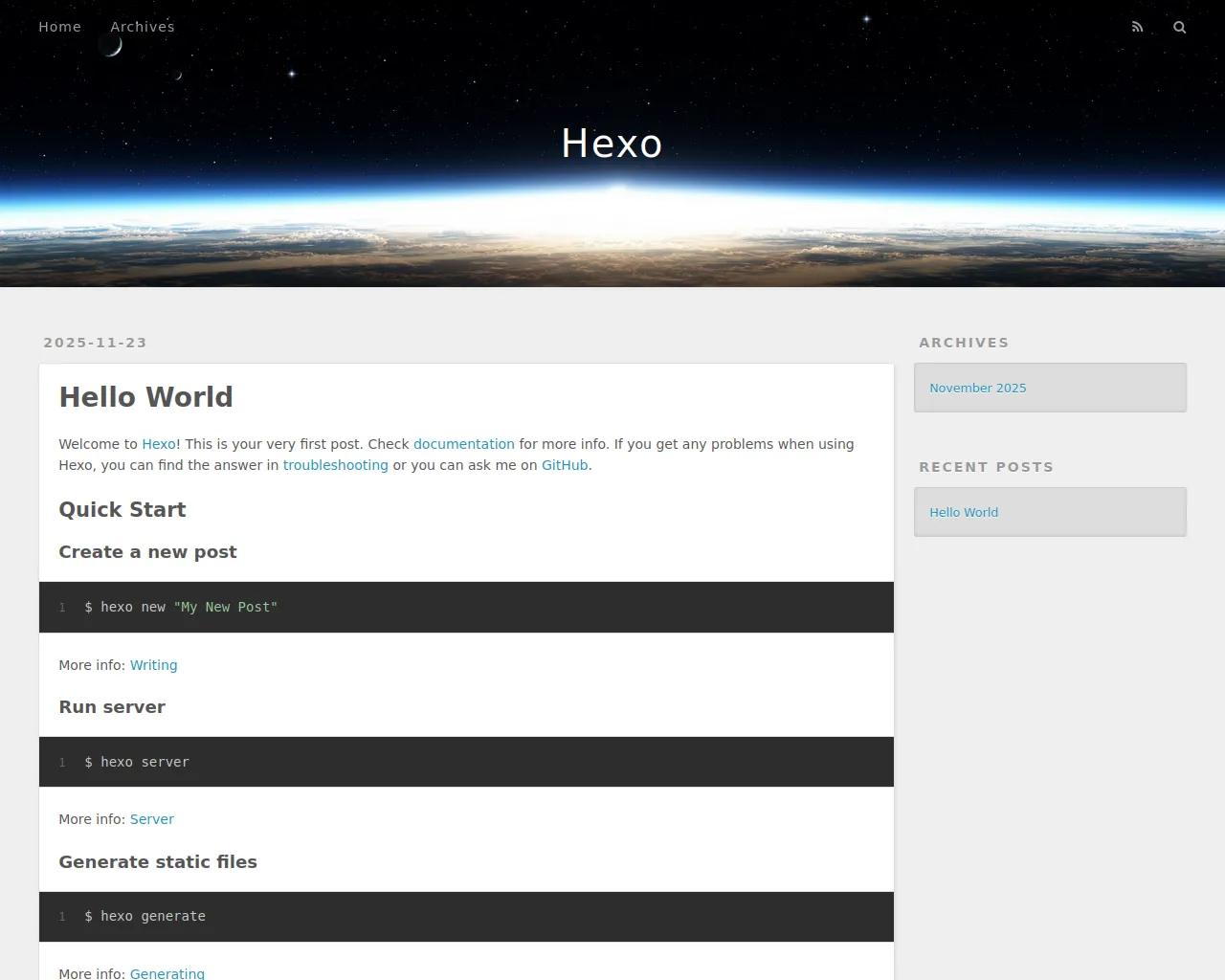Open the documentation link
This screenshot has height=980, width=1225.
464,444
